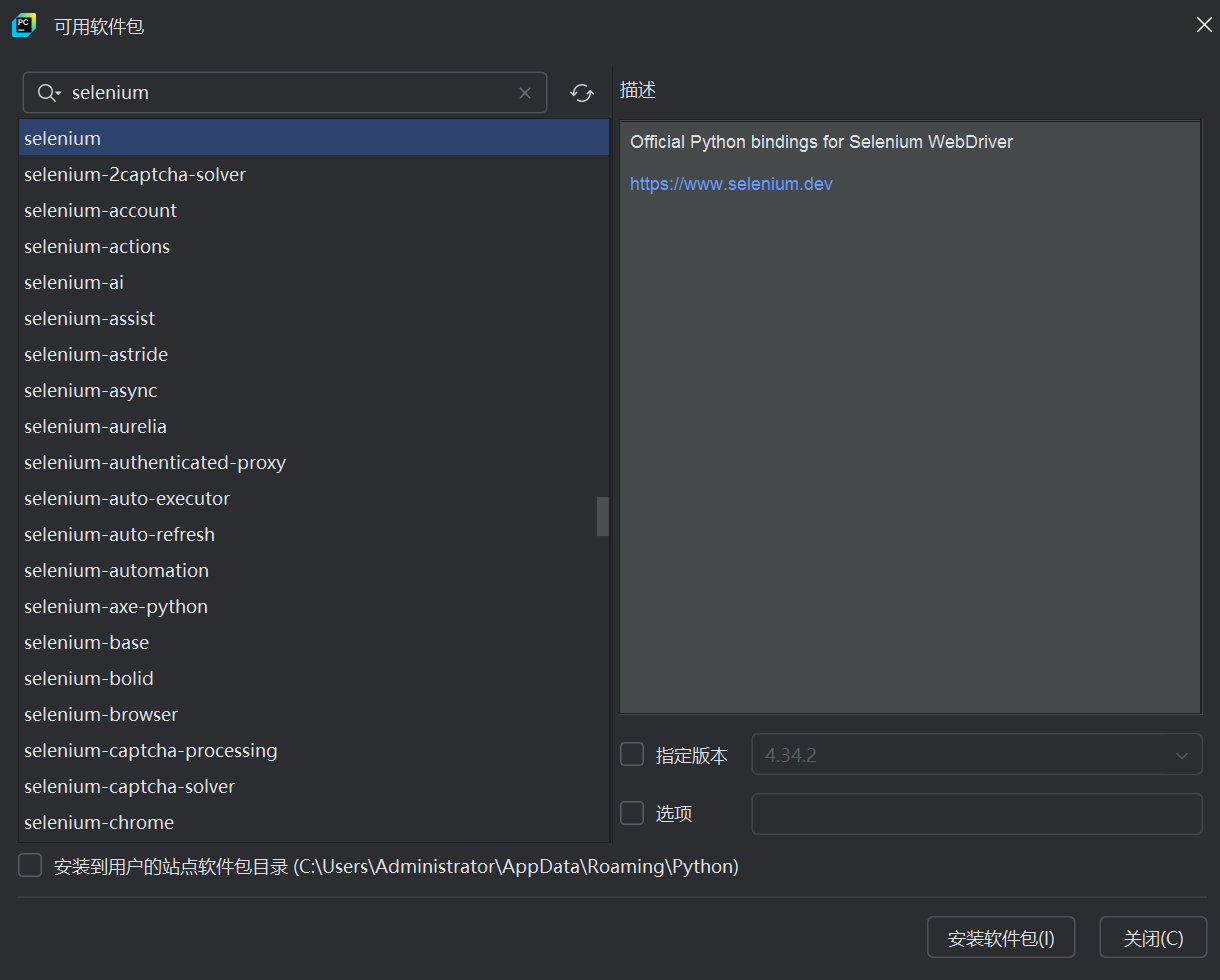This screenshot has width=1220, height=980.
Task: Select selenium-authenticated-proxy in the list
Action: pyautogui.click(x=314, y=462)
